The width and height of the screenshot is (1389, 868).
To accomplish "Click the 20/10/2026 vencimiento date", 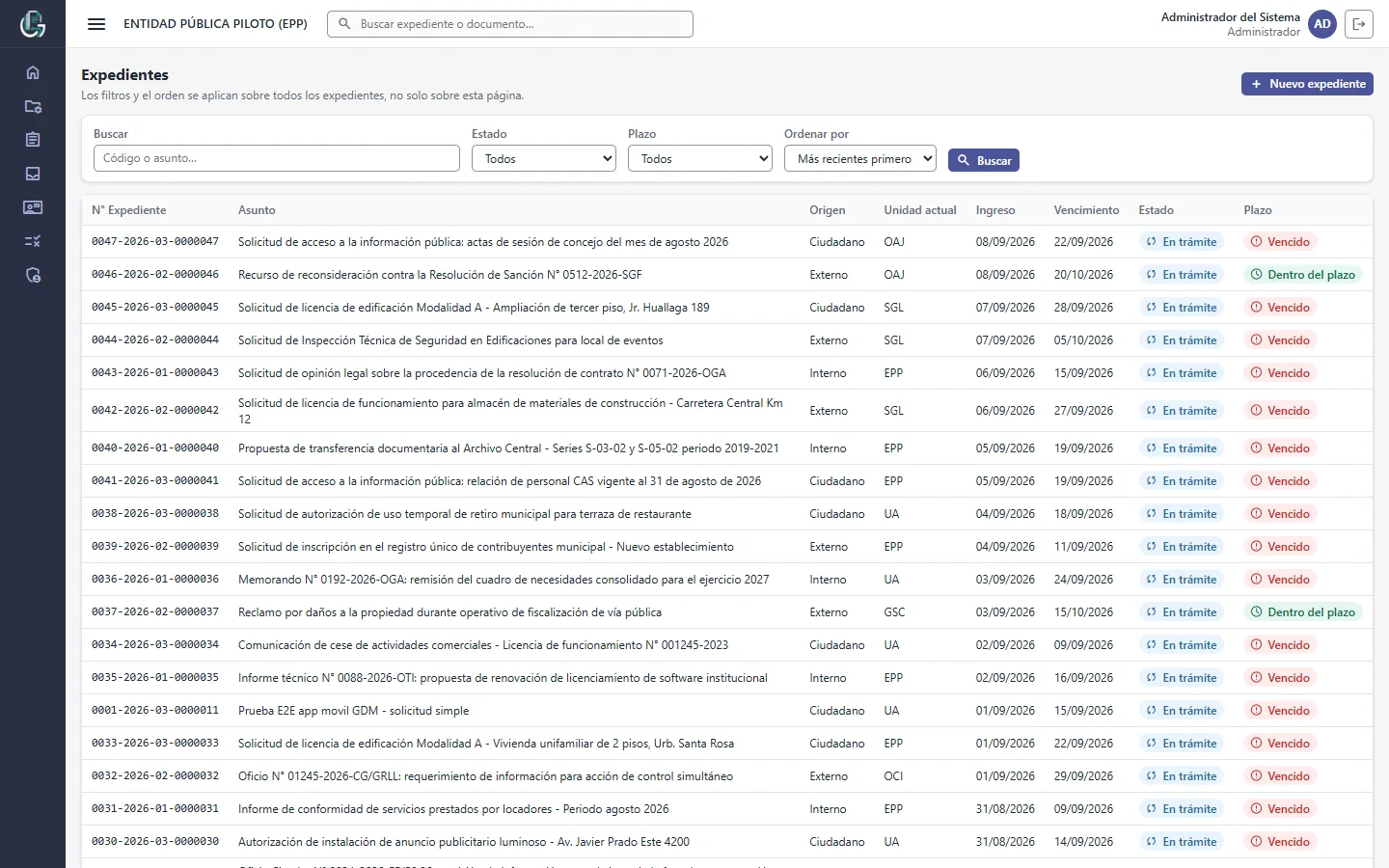I will click(1084, 275).
